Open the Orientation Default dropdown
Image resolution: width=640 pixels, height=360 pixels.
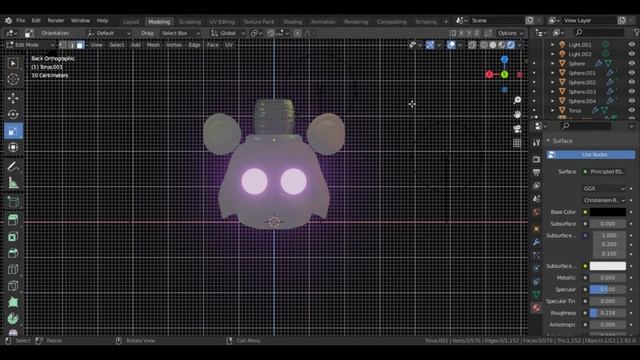109,33
